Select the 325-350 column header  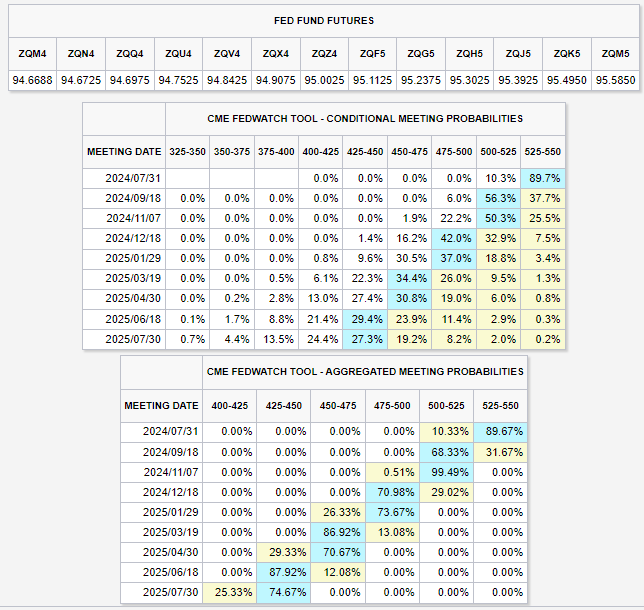[187, 152]
